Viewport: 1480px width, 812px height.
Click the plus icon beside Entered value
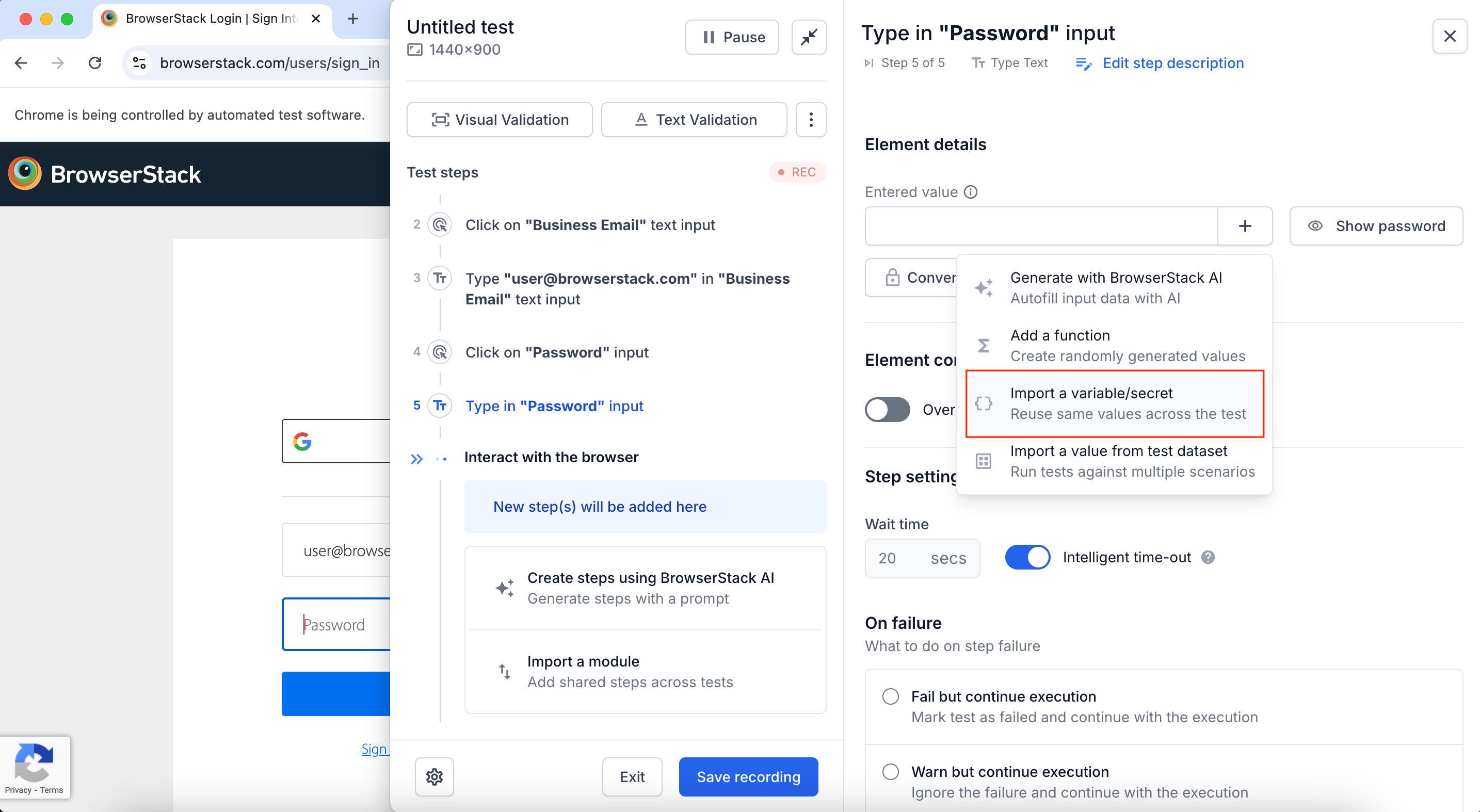[x=1245, y=226]
